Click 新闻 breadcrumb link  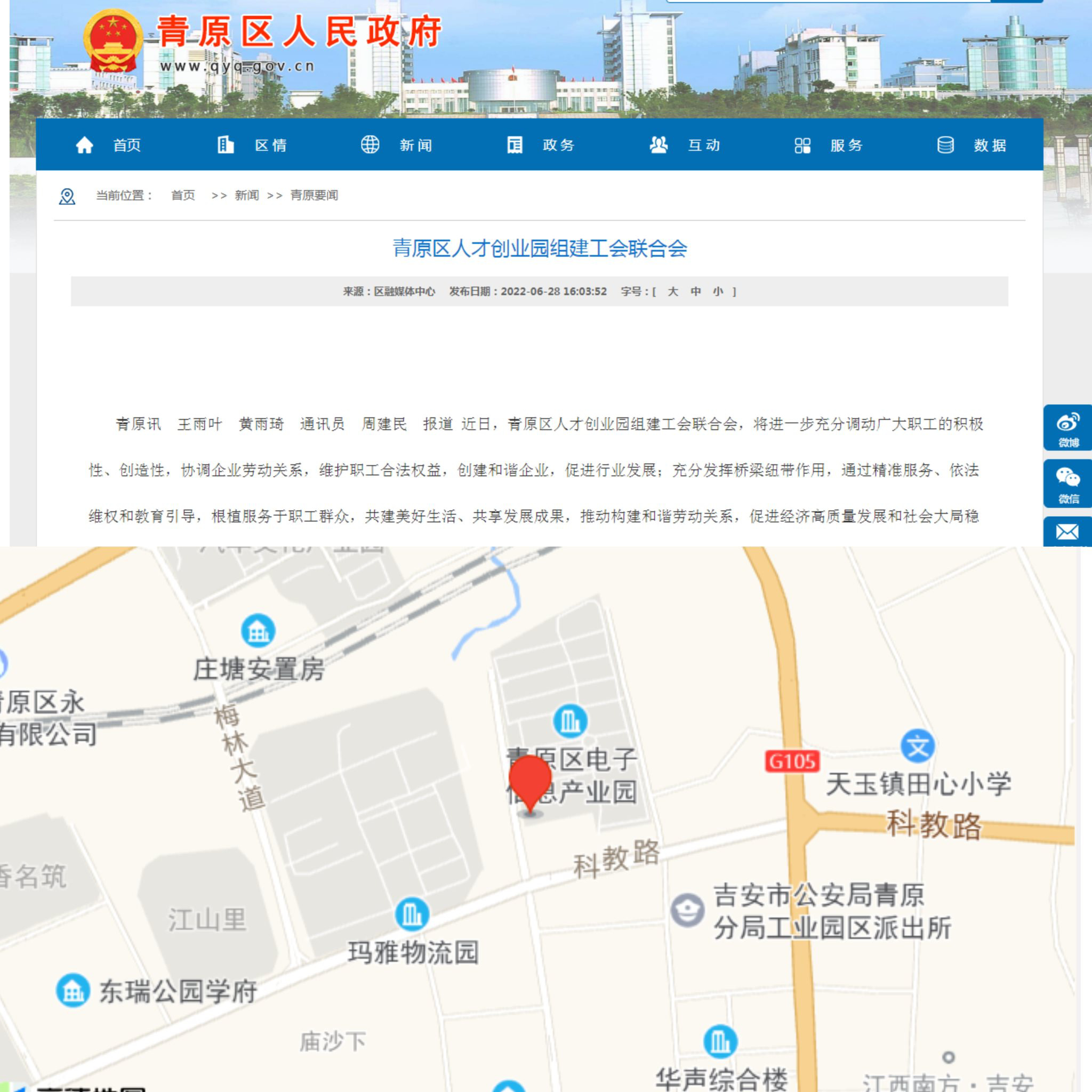(x=246, y=196)
